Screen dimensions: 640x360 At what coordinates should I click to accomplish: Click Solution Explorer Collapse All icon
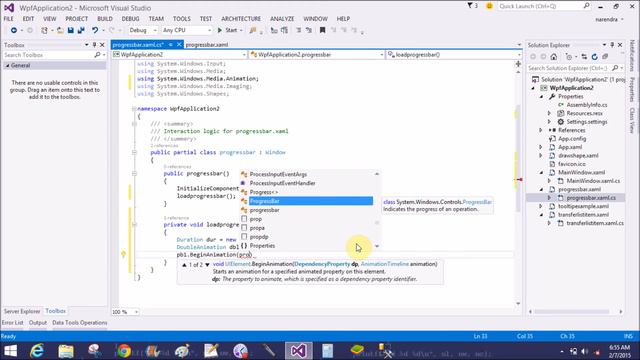coord(605,57)
